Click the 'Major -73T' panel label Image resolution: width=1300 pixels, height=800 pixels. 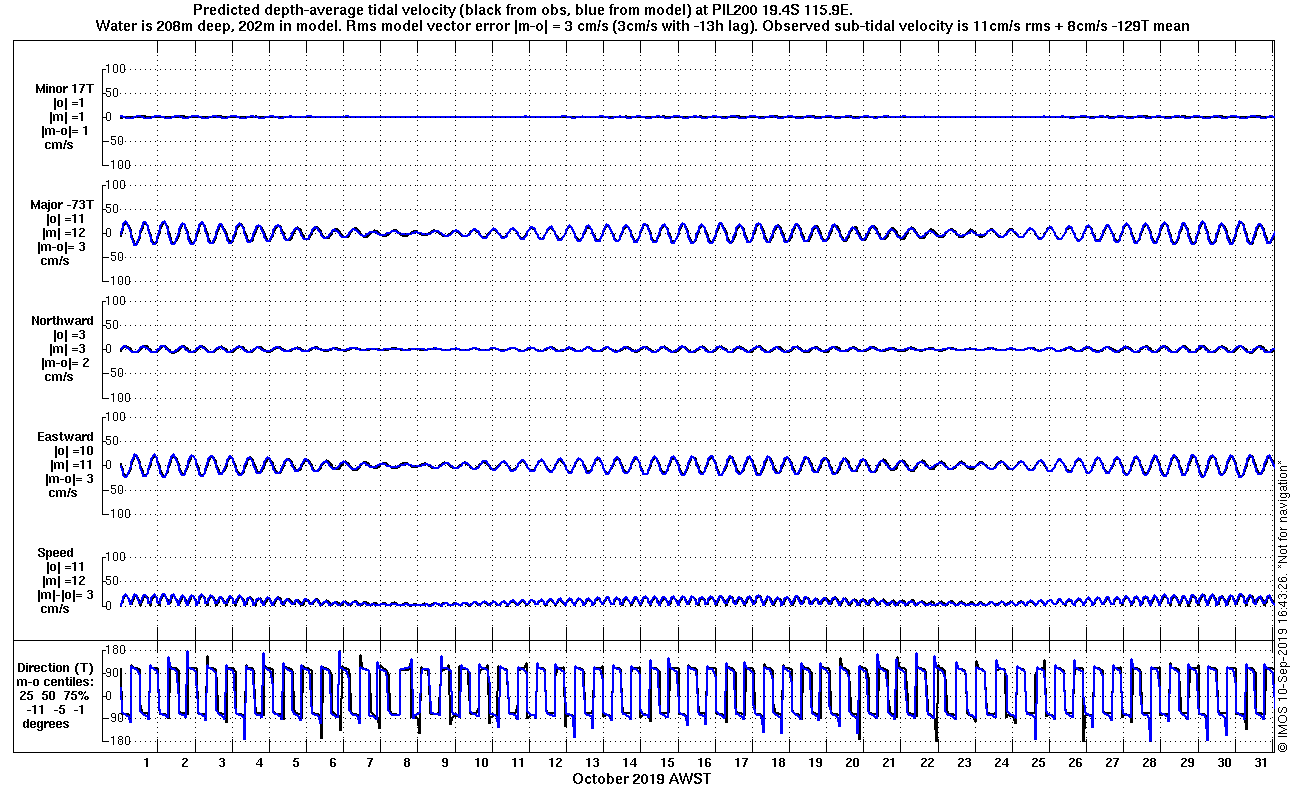tap(62, 205)
